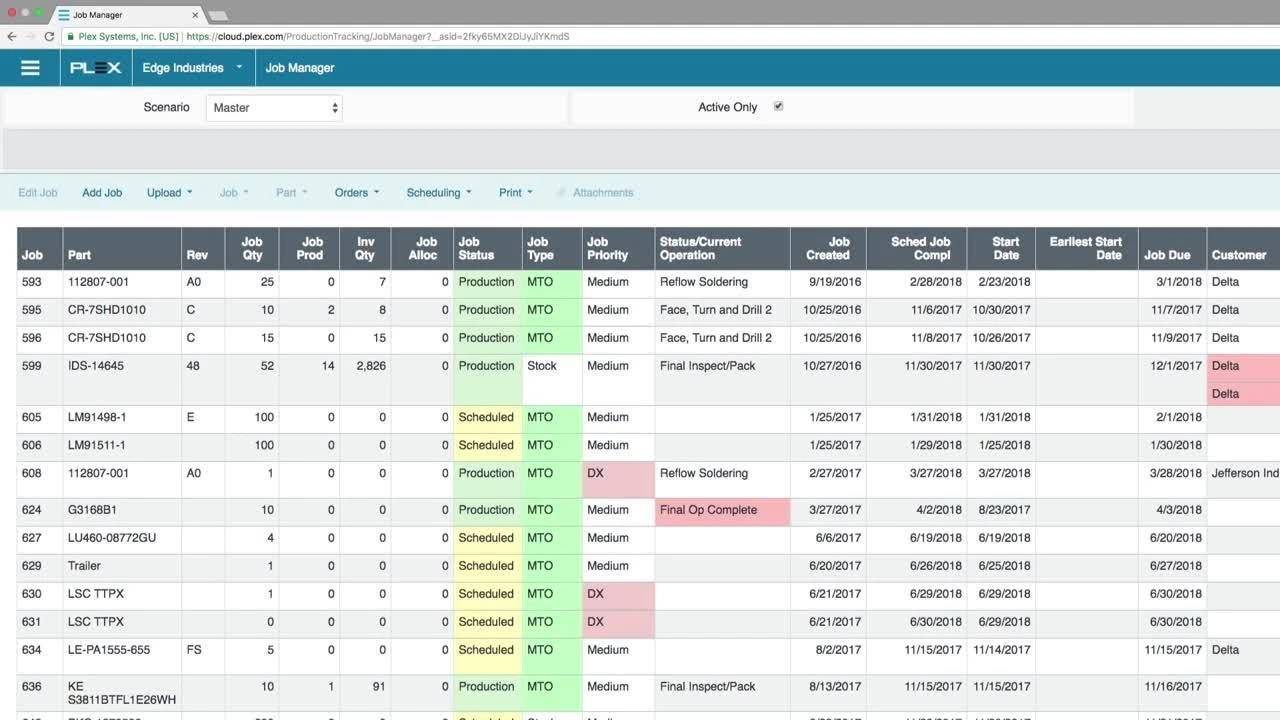Viewport: 1280px width, 720px height.
Task: Click the Add Job button
Action: pyautogui.click(x=102, y=193)
